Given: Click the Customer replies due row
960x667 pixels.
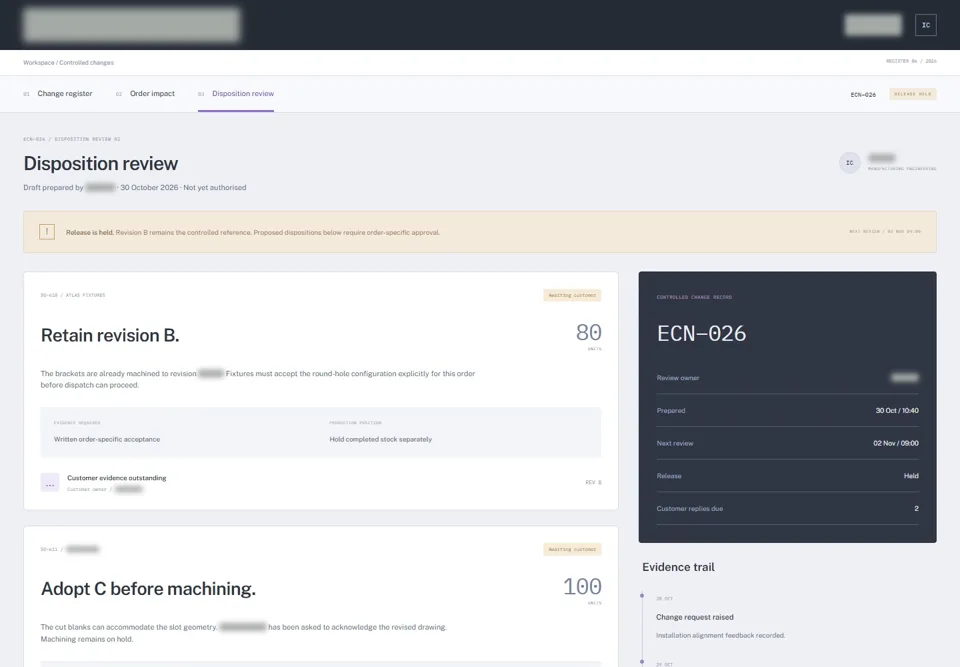Looking at the screenshot, I should [x=787, y=508].
